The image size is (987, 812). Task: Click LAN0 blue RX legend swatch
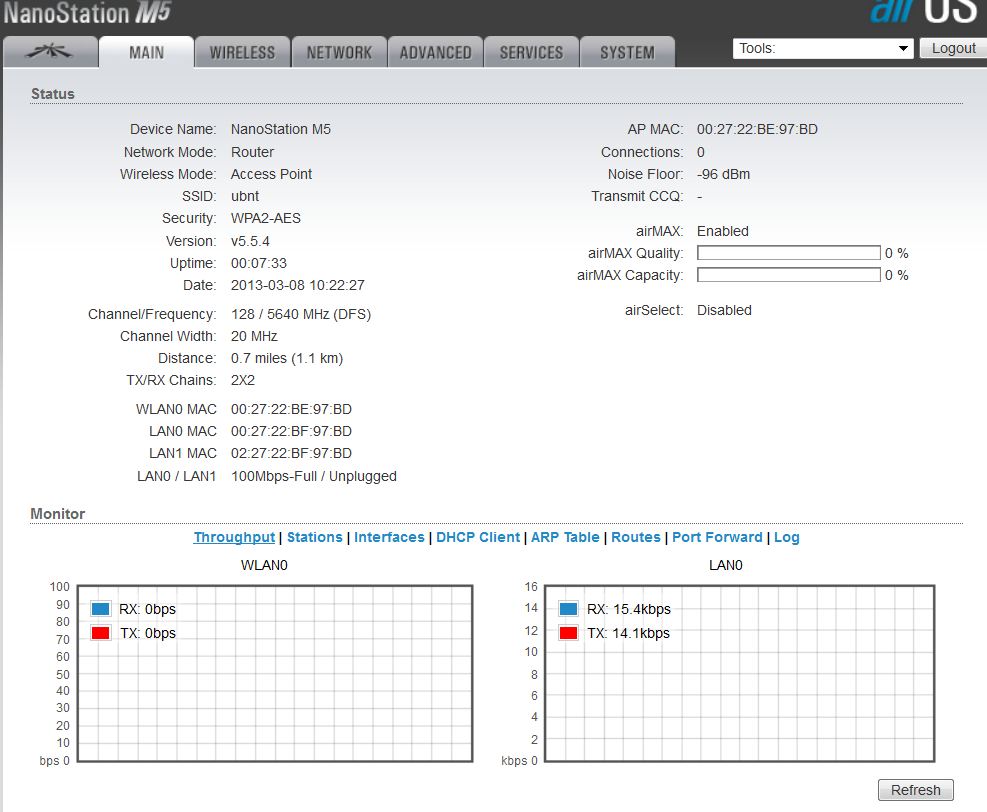tap(568, 609)
